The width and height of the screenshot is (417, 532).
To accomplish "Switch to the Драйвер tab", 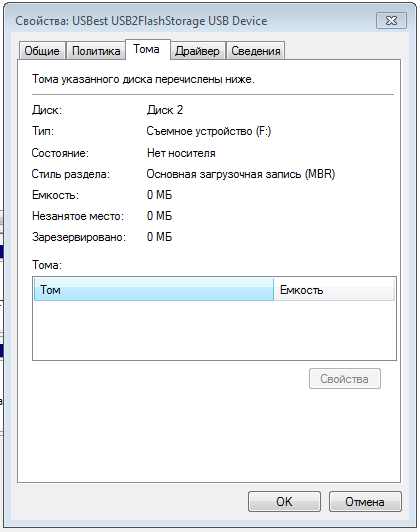I will (197, 51).
